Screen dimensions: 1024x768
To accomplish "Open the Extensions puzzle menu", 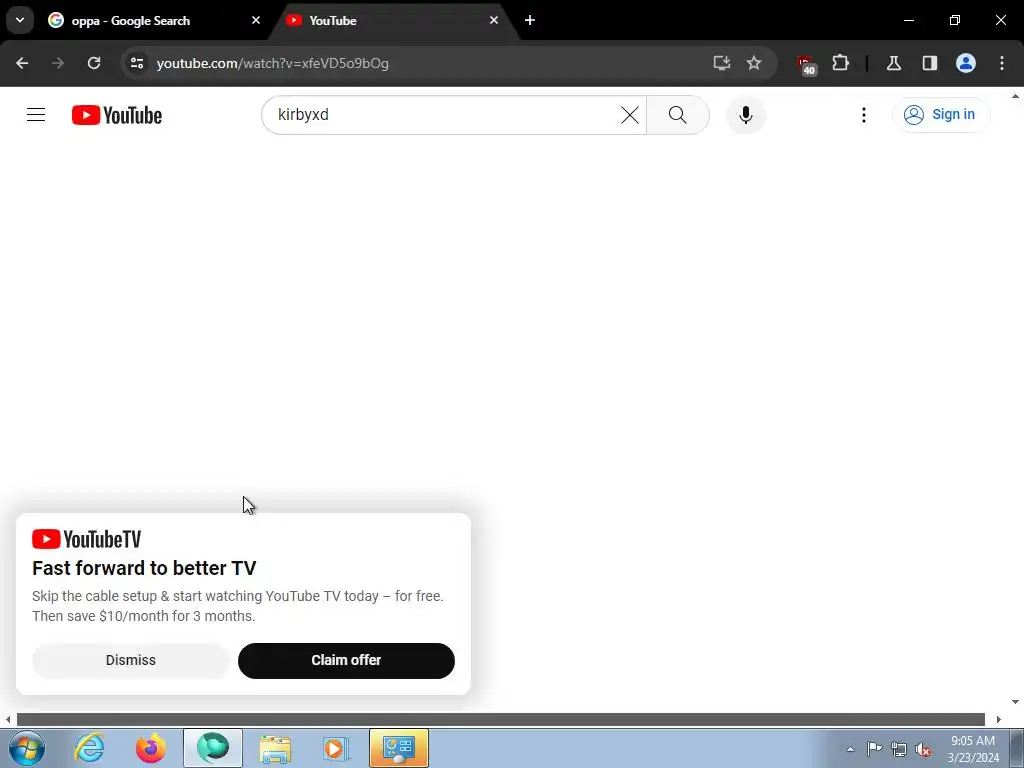I will click(x=840, y=63).
